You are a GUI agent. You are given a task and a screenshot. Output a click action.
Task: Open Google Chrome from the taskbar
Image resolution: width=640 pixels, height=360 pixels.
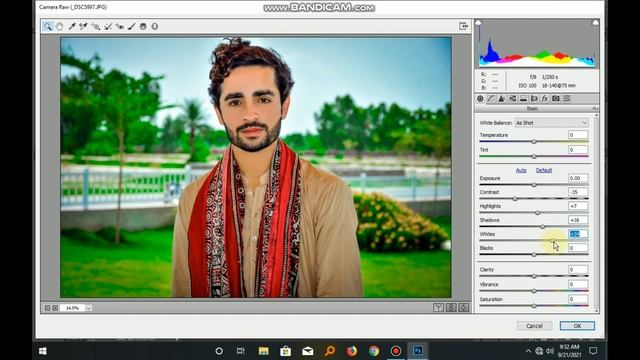click(x=374, y=351)
